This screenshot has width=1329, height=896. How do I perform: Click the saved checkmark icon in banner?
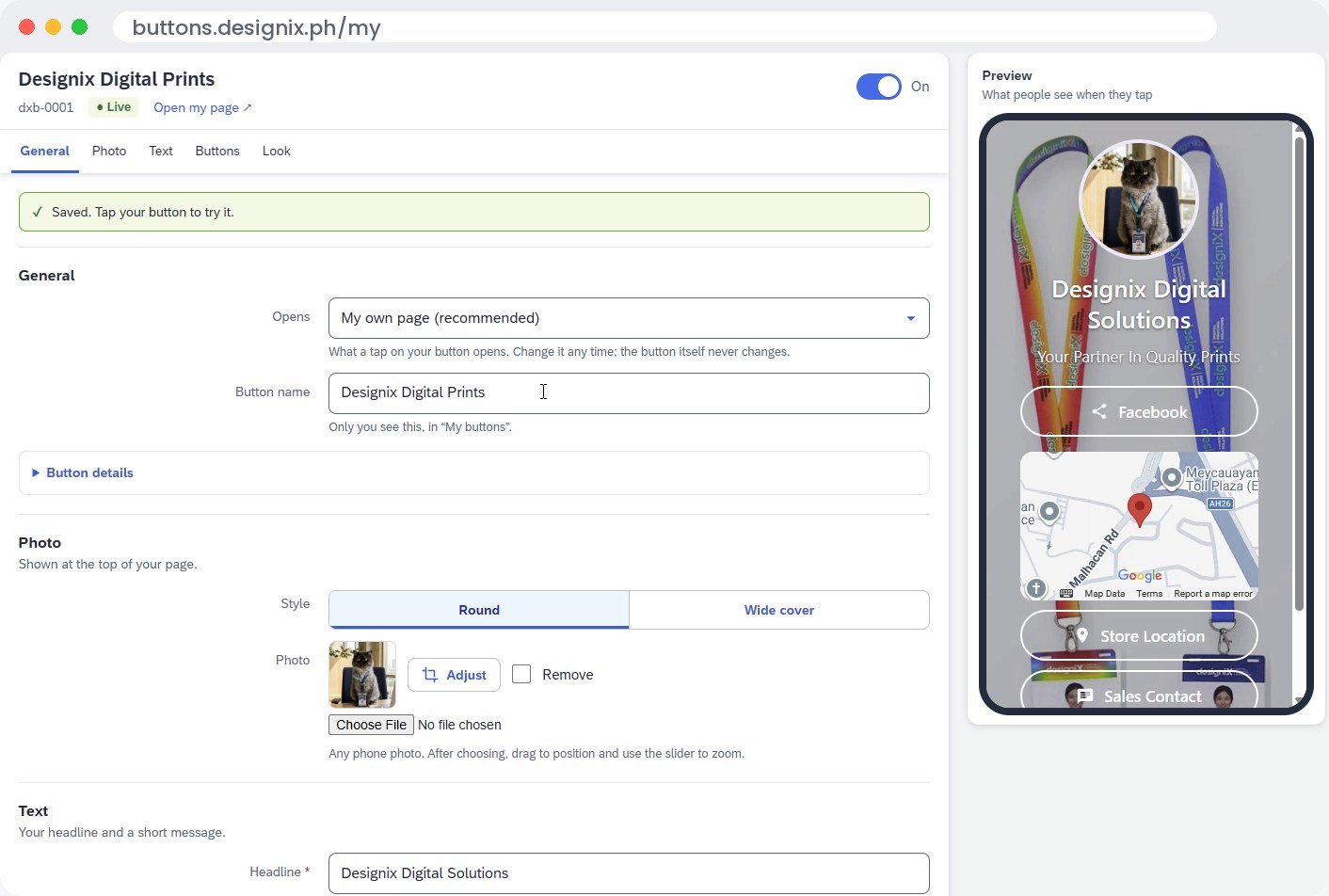click(37, 212)
